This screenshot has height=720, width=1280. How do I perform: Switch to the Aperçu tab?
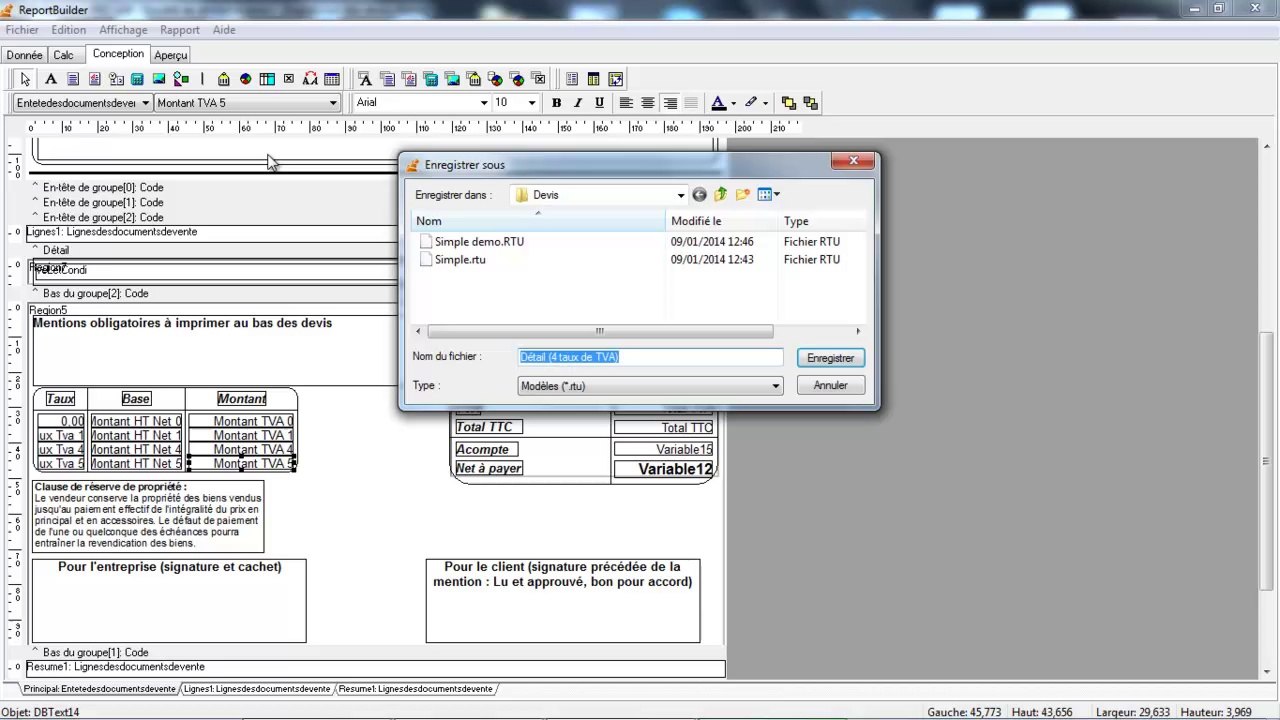(171, 55)
